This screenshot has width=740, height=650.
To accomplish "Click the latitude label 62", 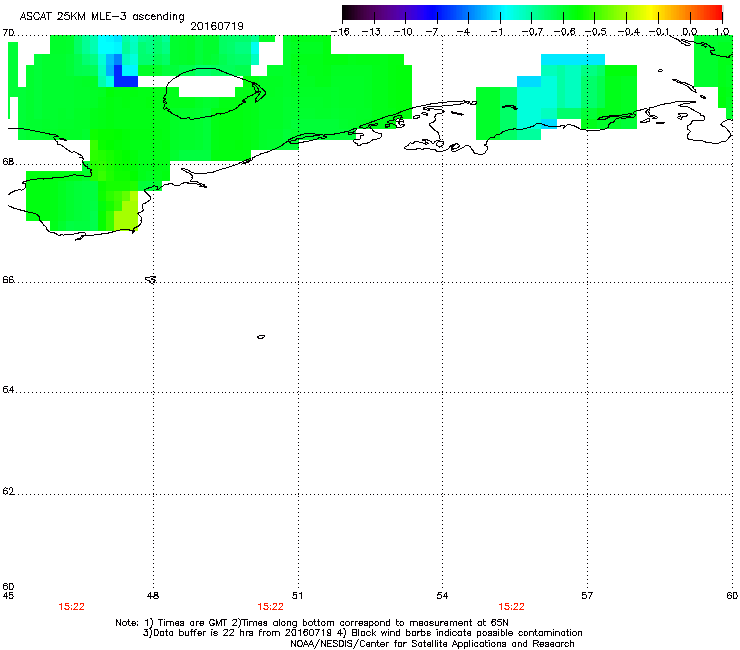I will pyautogui.click(x=8, y=492).
